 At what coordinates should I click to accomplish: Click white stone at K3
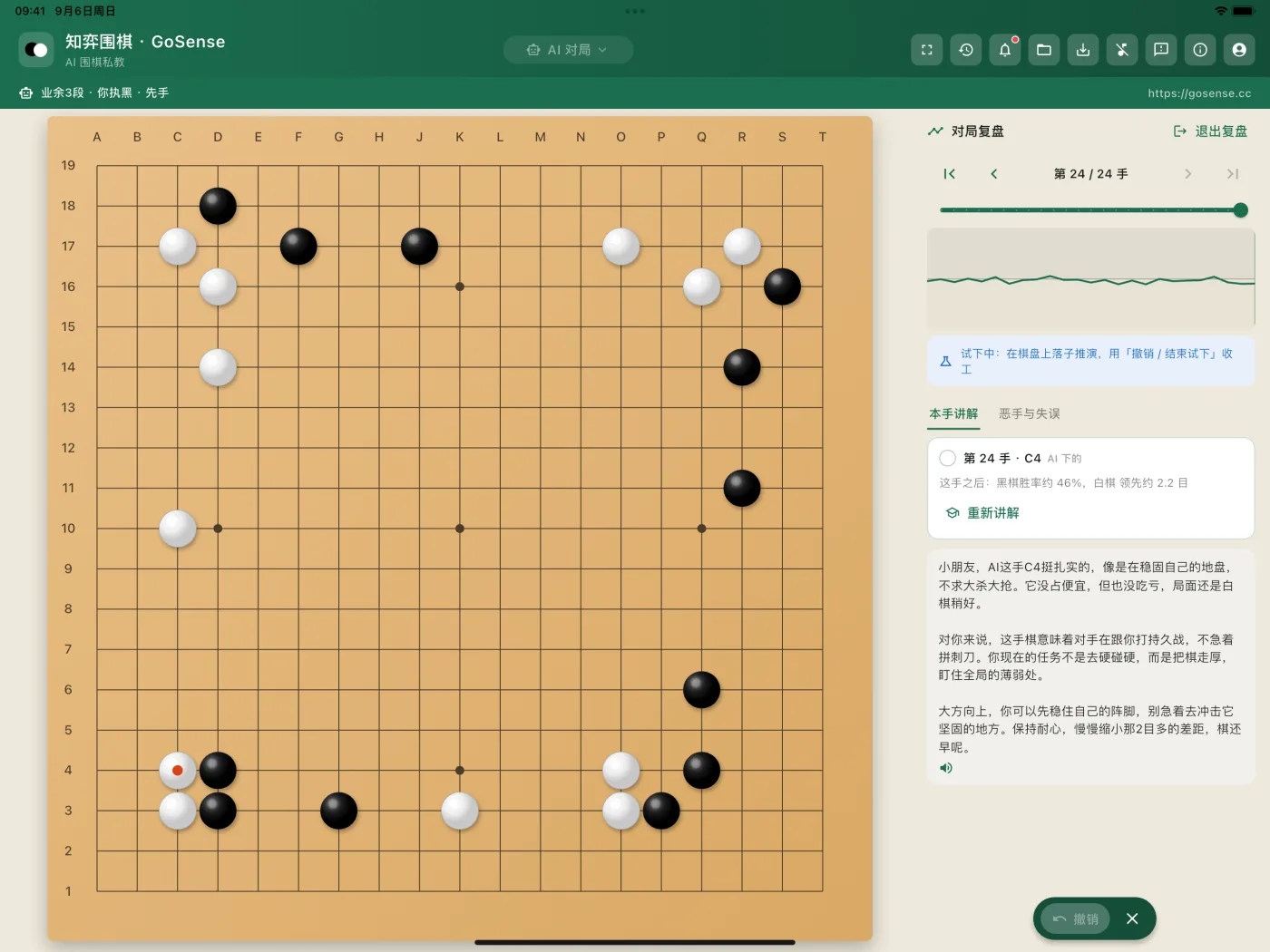coord(460,811)
